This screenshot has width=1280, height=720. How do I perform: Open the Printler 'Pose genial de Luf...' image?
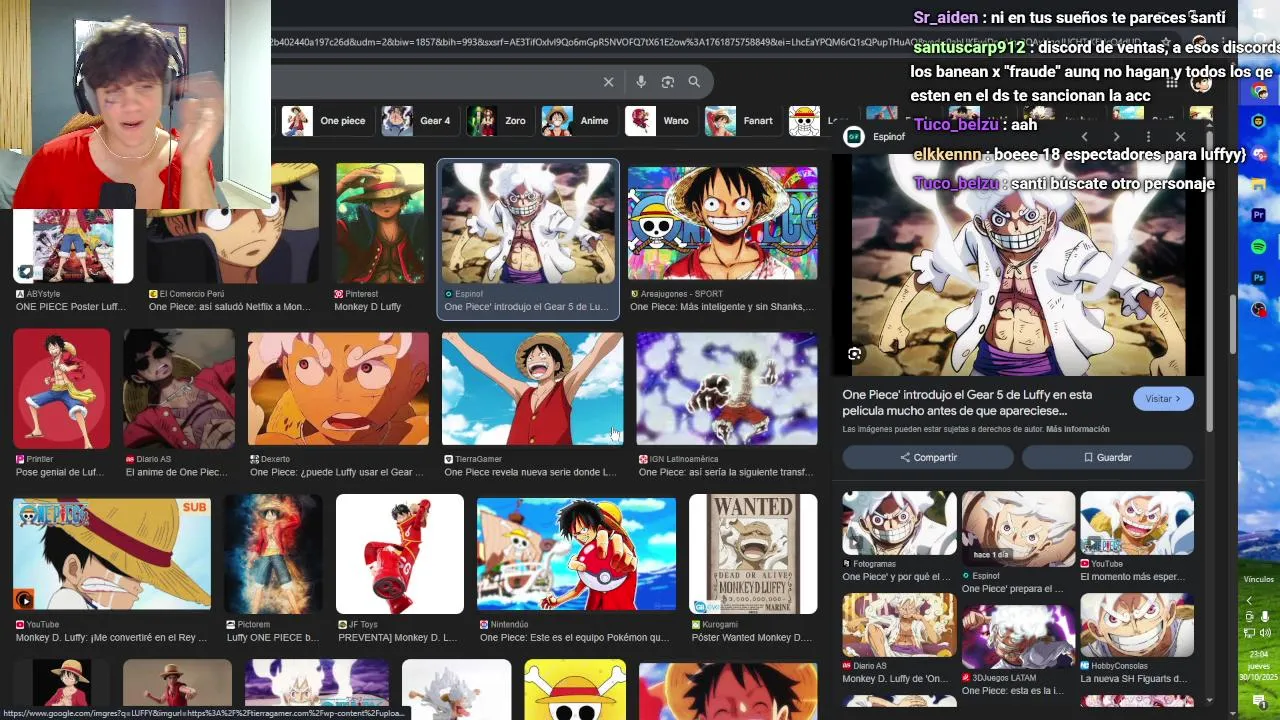pyautogui.click(x=61, y=389)
